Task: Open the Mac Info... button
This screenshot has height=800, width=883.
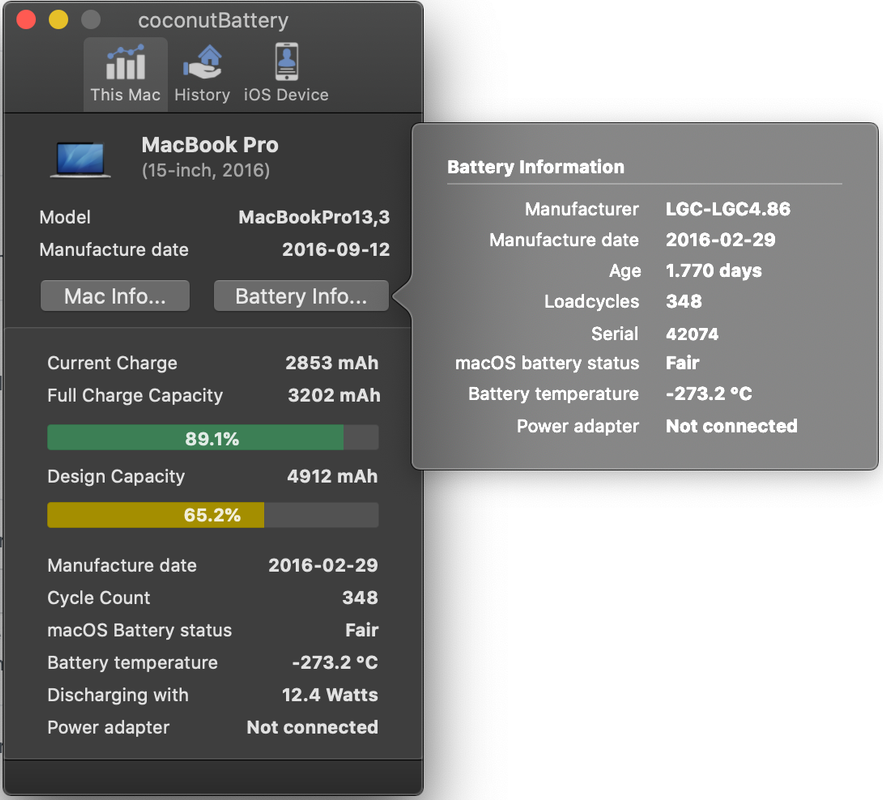Action: (x=115, y=296)
